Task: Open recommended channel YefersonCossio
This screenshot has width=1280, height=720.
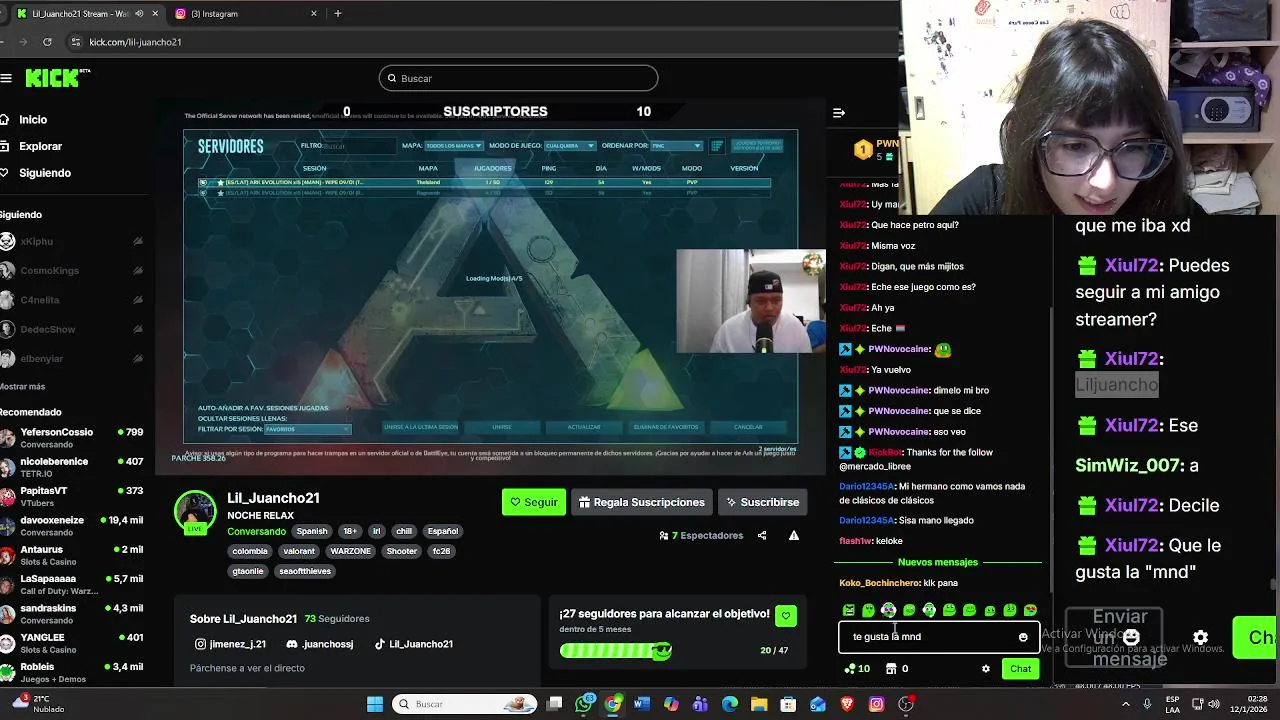Action: point(73,438)
